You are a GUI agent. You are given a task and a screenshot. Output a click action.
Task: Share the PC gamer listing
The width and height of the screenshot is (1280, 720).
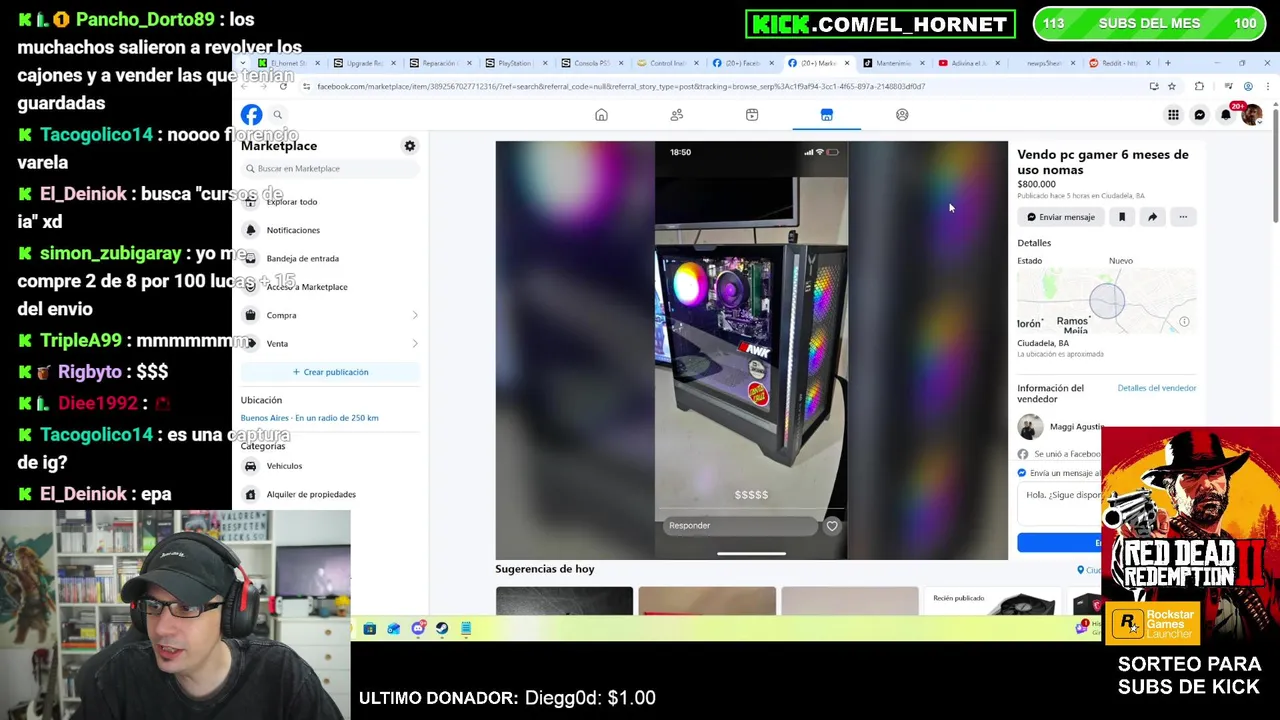pyautogui.click(x=1152, y=217)
